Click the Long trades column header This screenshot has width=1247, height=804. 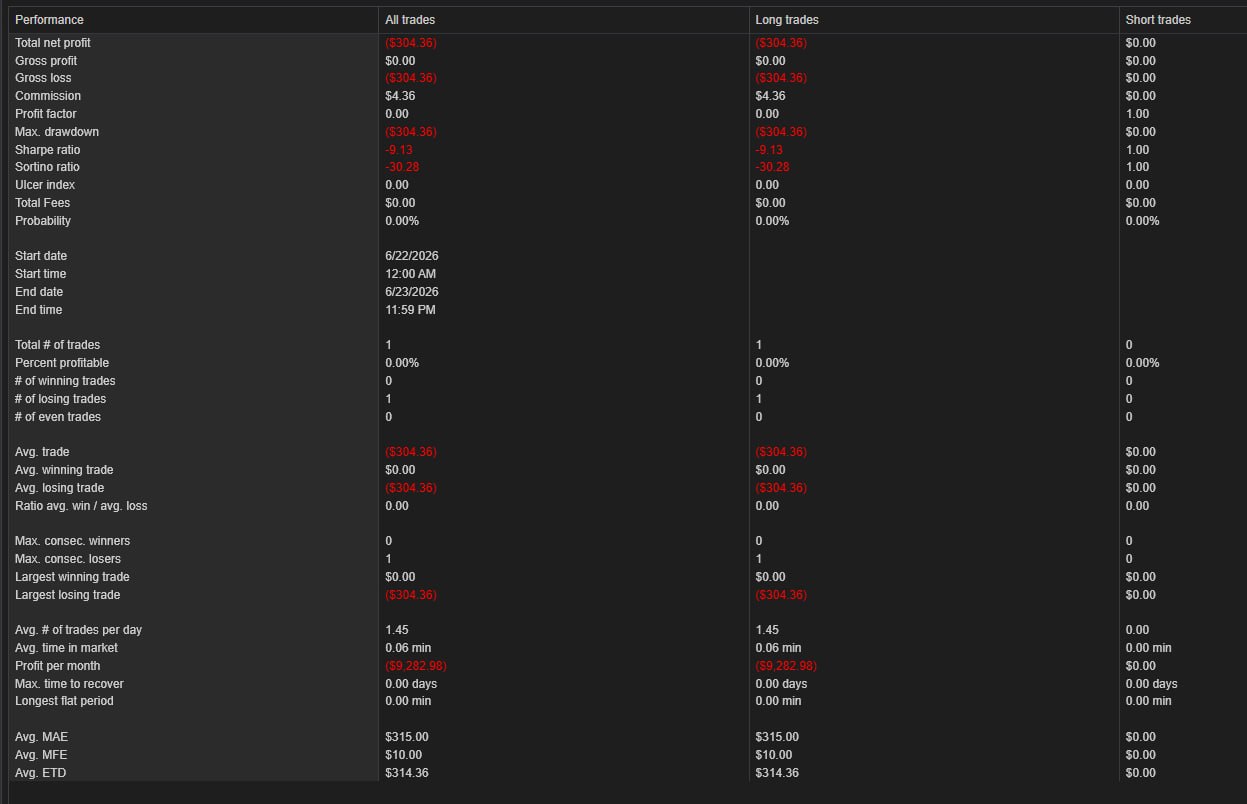pyautogui.click(x=787, y=20)
